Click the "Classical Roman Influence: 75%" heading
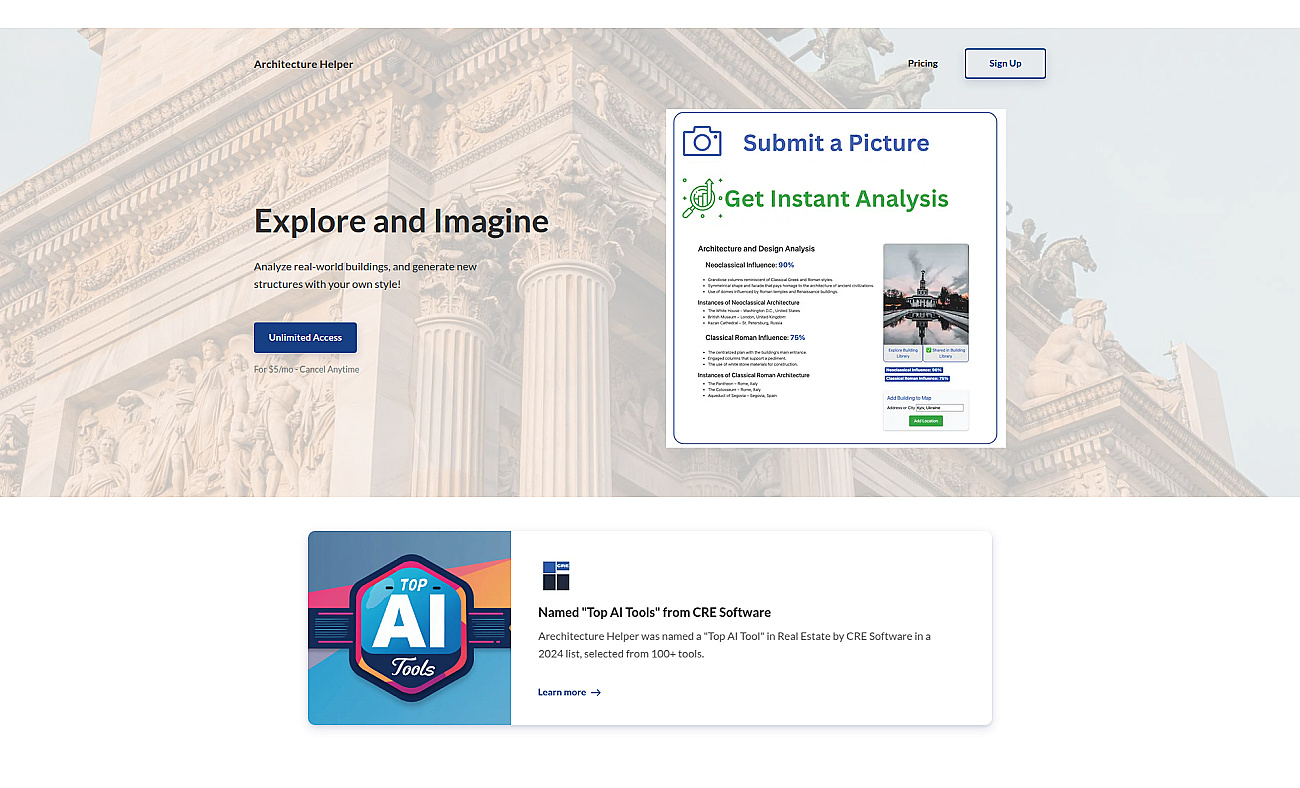 (755, 338)
